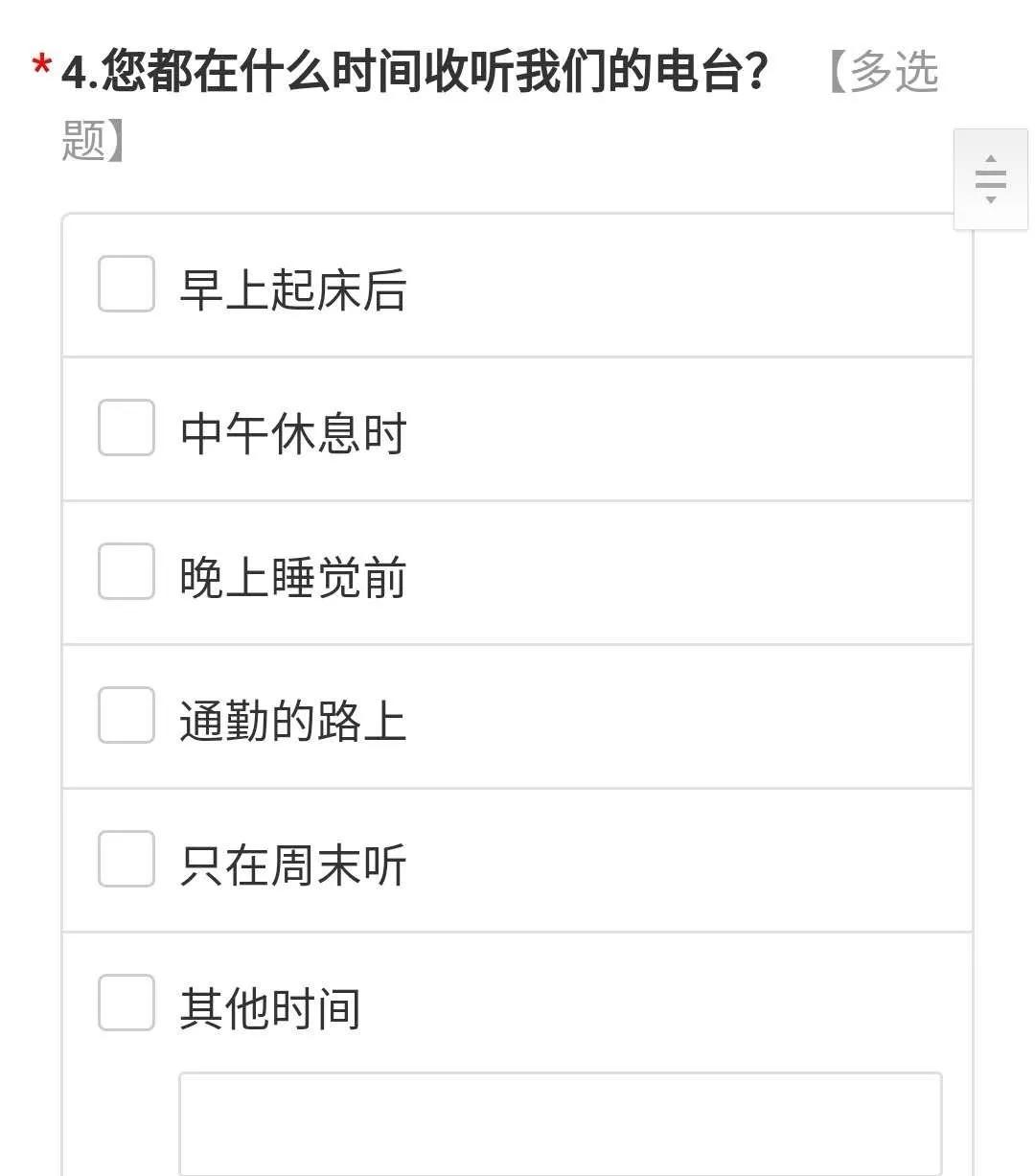Select the 通勤的路上 checkbox
Screen dimensions: 1035x1176
pos(126,715)
